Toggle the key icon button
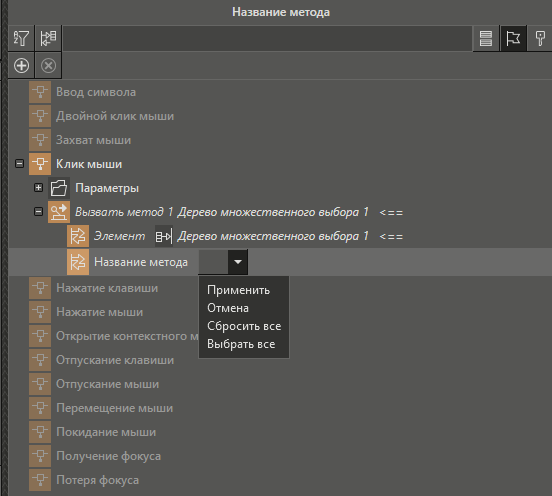The image size is (552, 496). click(x=540, y=38)
